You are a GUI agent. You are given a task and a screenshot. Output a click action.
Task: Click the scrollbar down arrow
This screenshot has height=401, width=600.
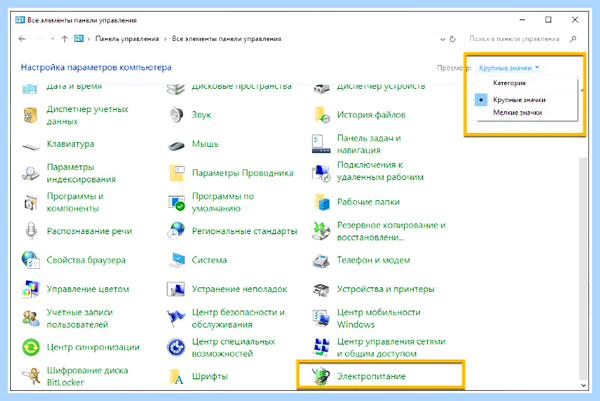pos(583,386)
